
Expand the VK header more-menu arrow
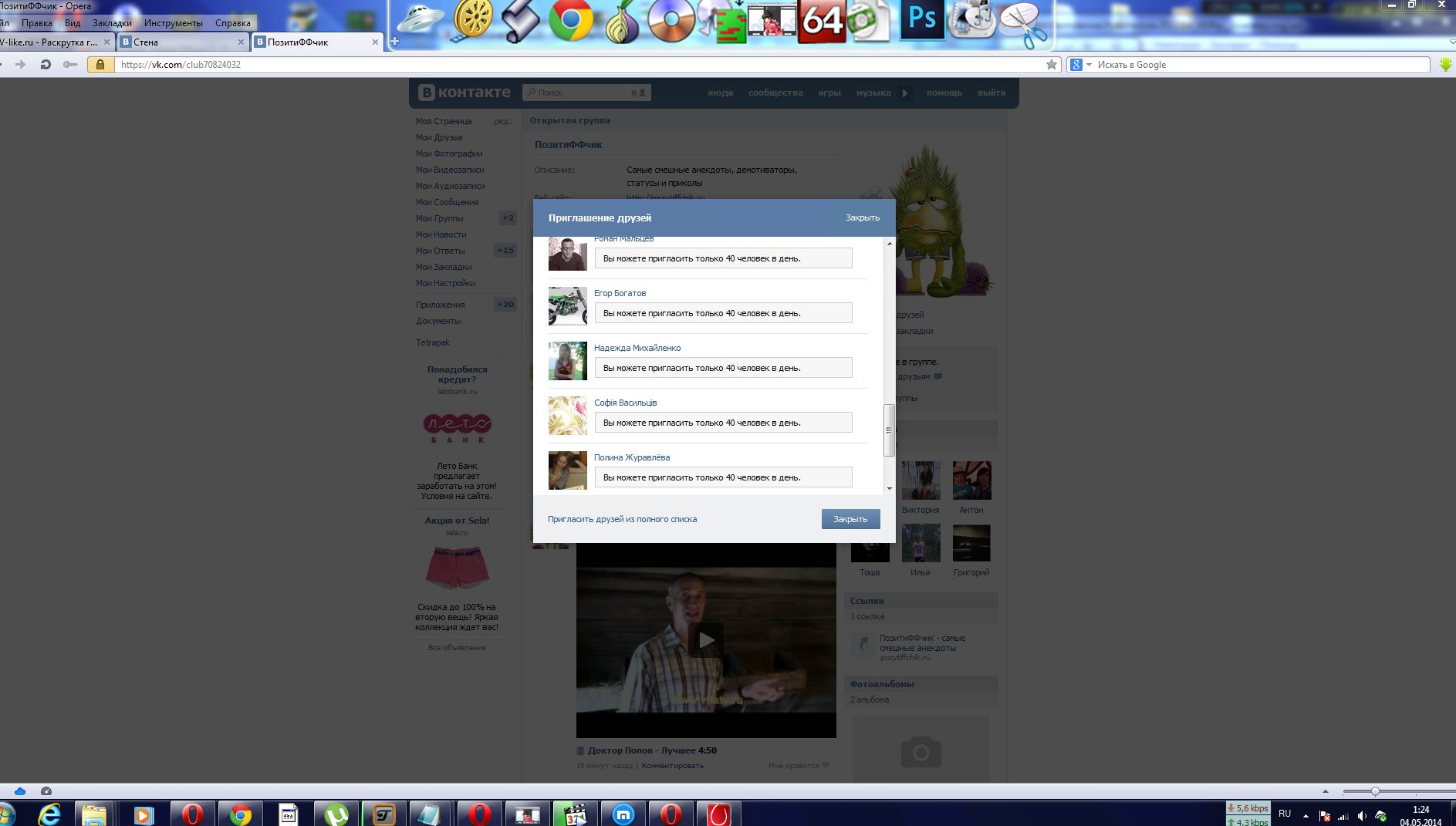(x=905, y=93)
